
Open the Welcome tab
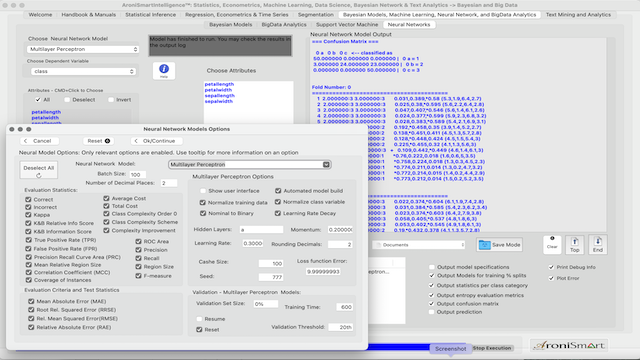coord(40,15)
